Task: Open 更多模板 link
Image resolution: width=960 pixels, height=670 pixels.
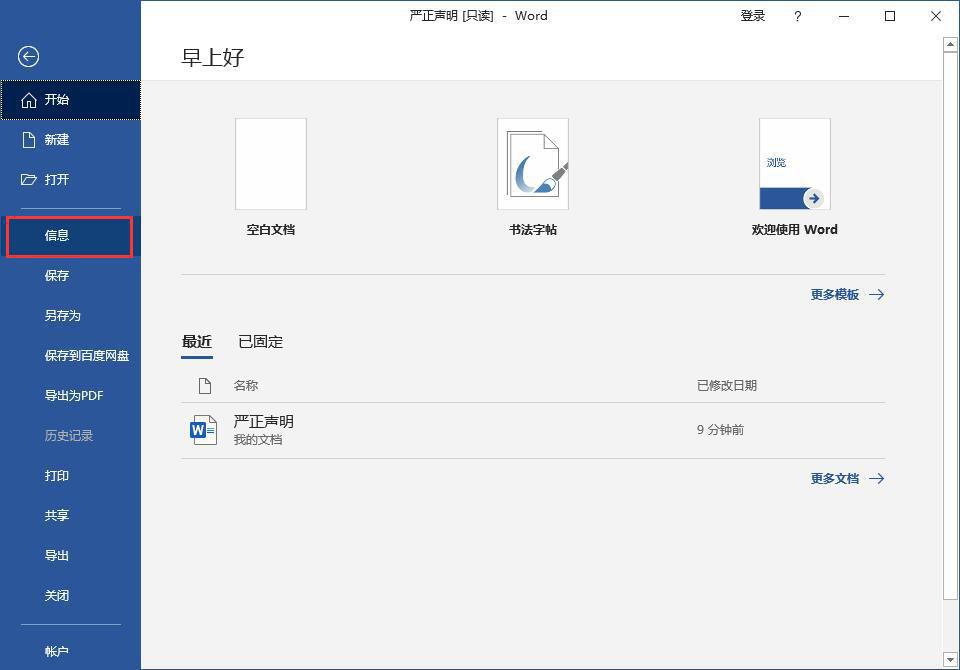Action: [836, 294]
